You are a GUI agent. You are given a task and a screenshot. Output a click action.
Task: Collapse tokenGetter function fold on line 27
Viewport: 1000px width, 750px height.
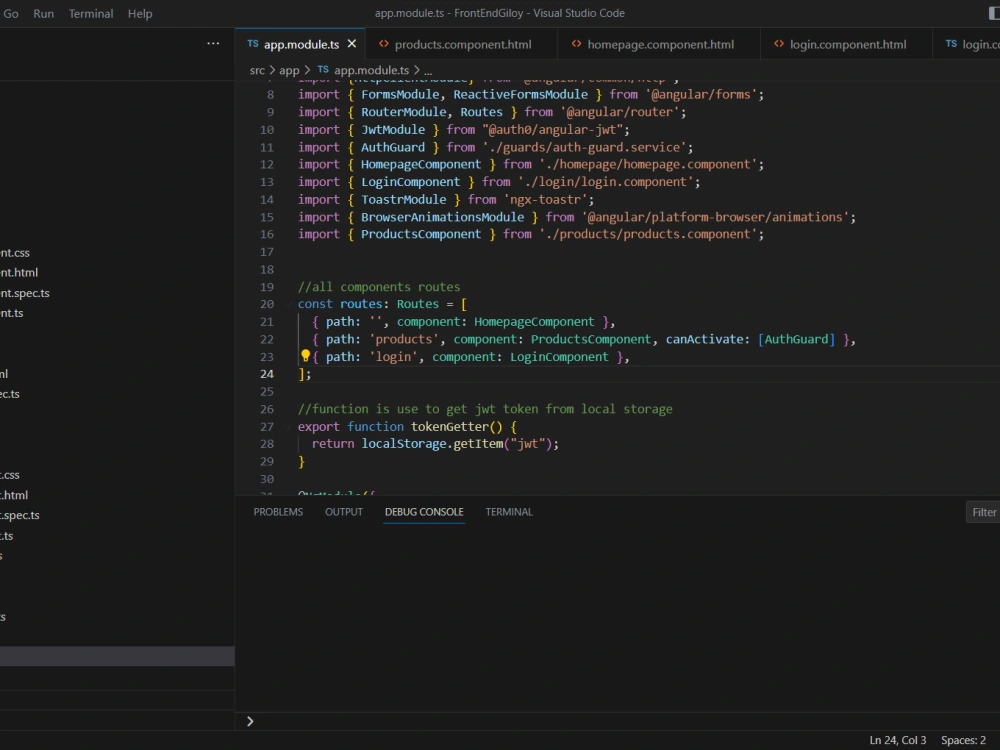point(288,427)
